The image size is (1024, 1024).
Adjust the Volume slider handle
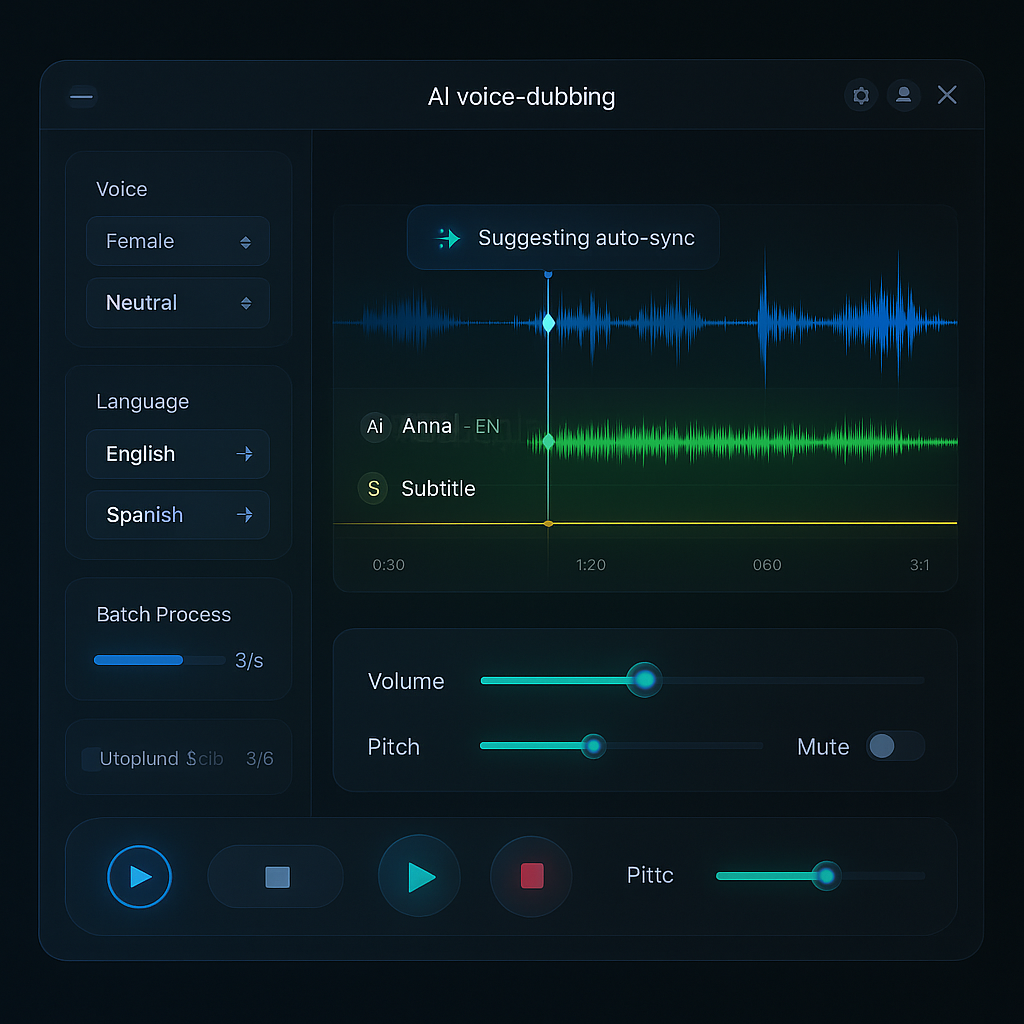645,680
